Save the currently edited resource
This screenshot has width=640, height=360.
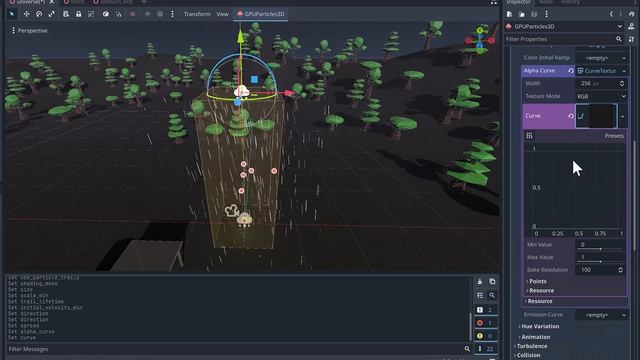click(x=534, y=14)
